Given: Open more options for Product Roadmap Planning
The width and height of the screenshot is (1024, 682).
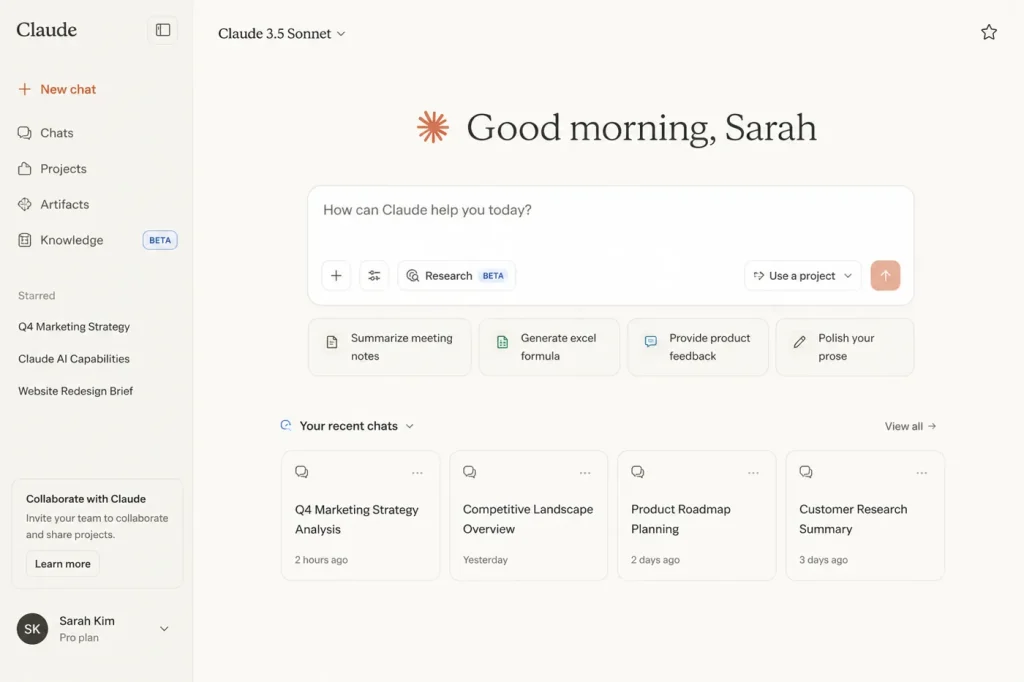Looking at the screenshot, I should coord(754,473).
